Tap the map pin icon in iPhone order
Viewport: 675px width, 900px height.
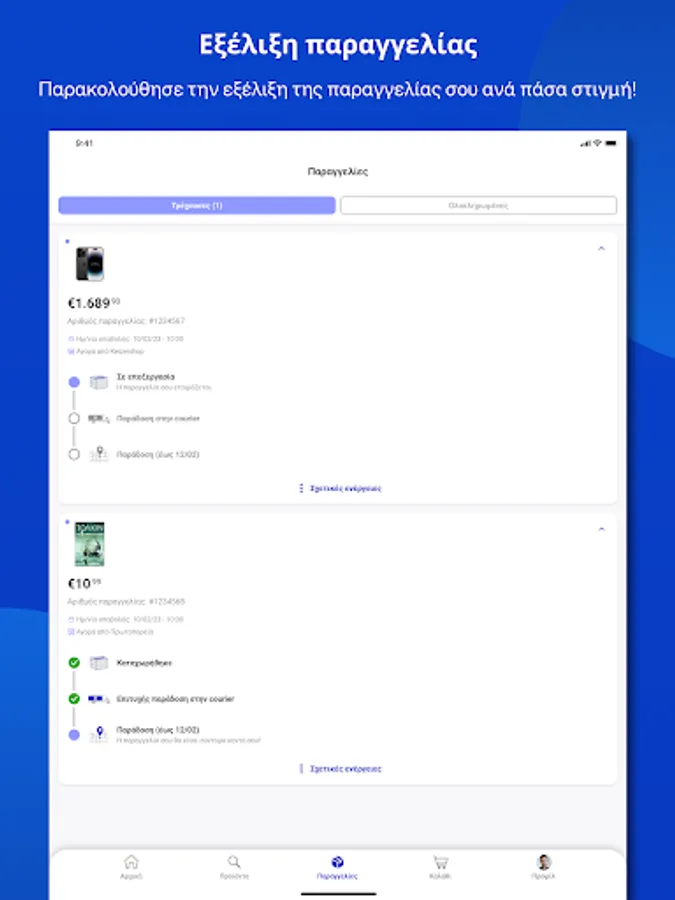point(99,454)
